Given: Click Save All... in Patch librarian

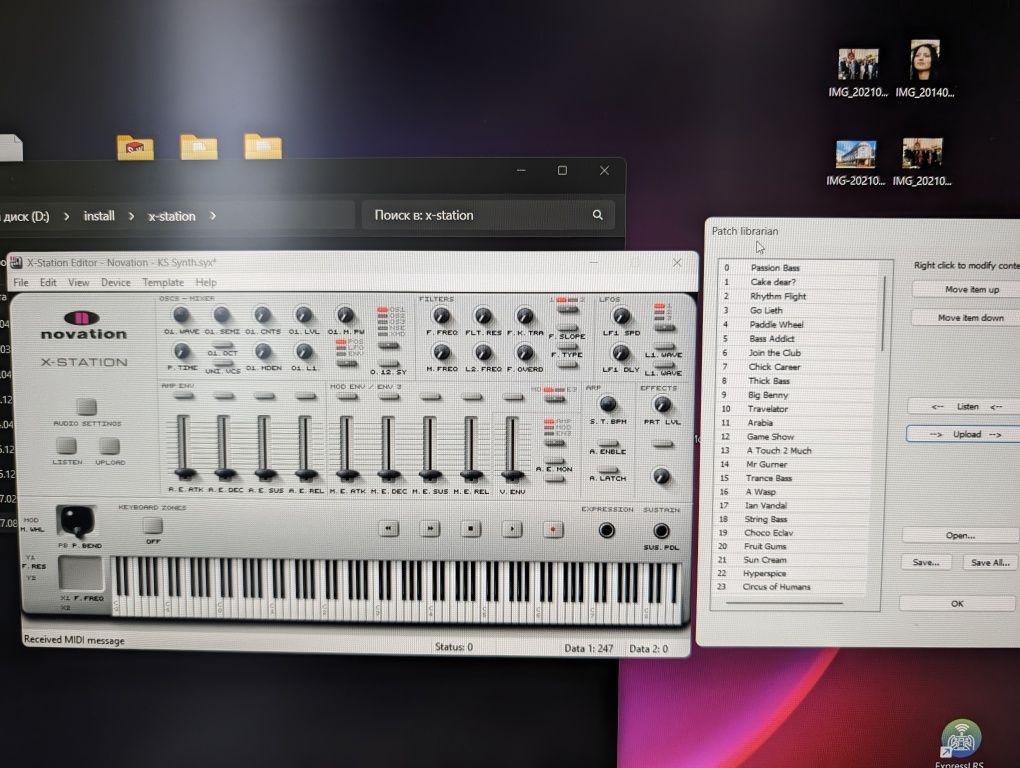Looking at the screenshot, I should [x=990, y=563].
